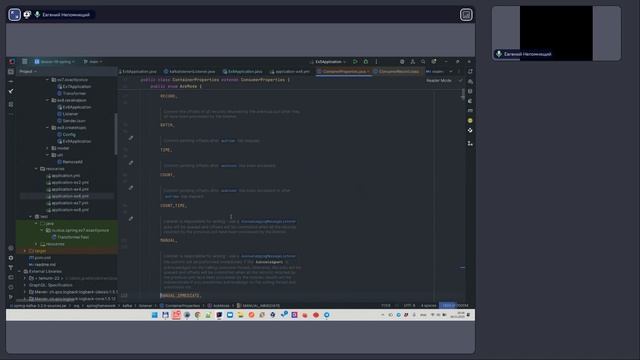Select pom.xml in project tree
Screen dimensions: 640x360
40,258
